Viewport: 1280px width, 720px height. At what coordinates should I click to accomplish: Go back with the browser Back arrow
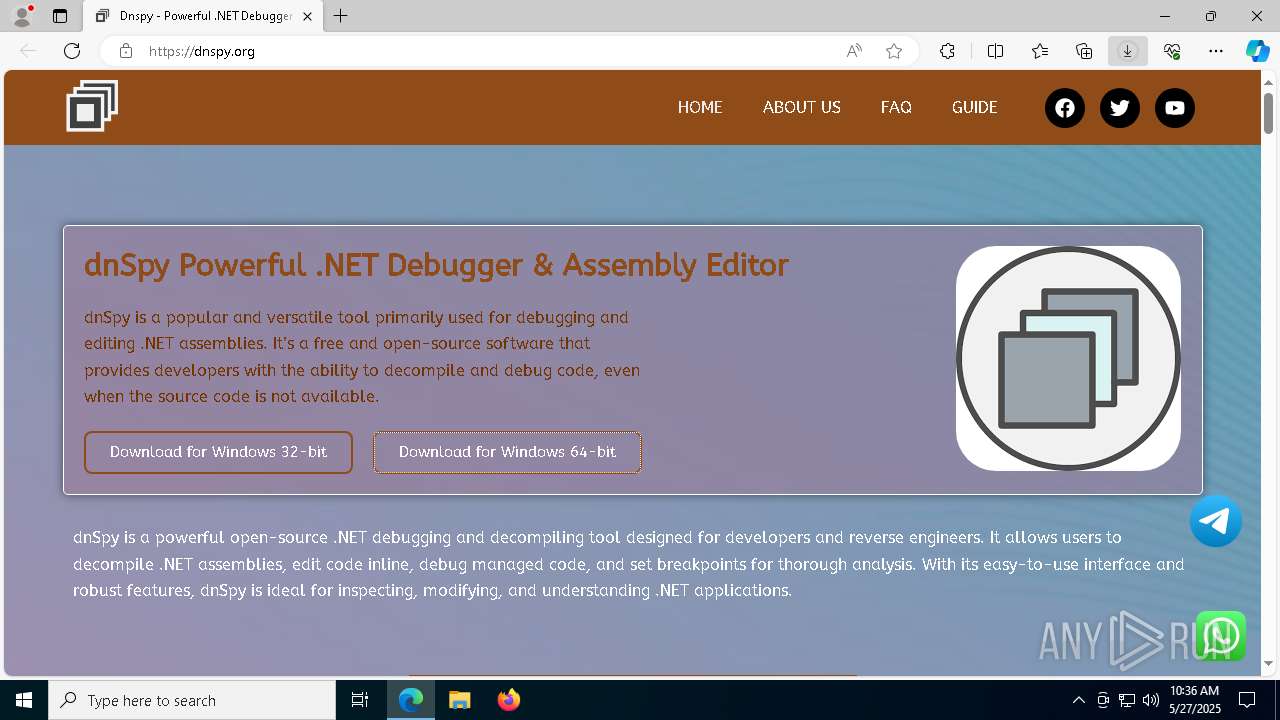pos(28,51)
